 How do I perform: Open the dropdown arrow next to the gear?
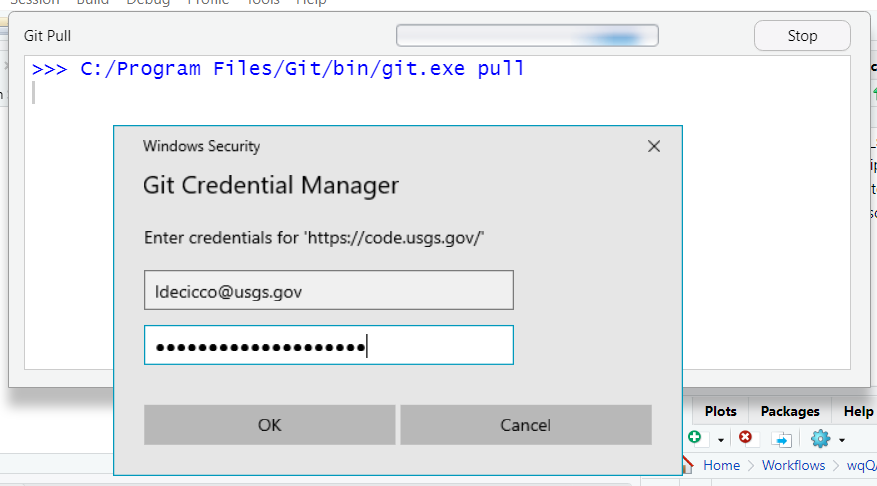842,440
